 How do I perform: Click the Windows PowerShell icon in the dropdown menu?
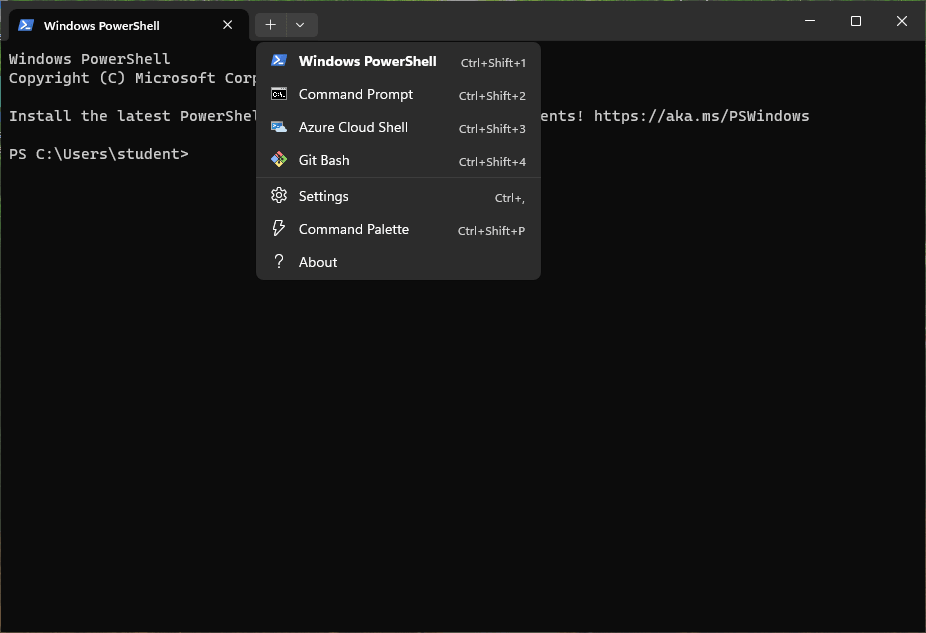click(279, 61)
